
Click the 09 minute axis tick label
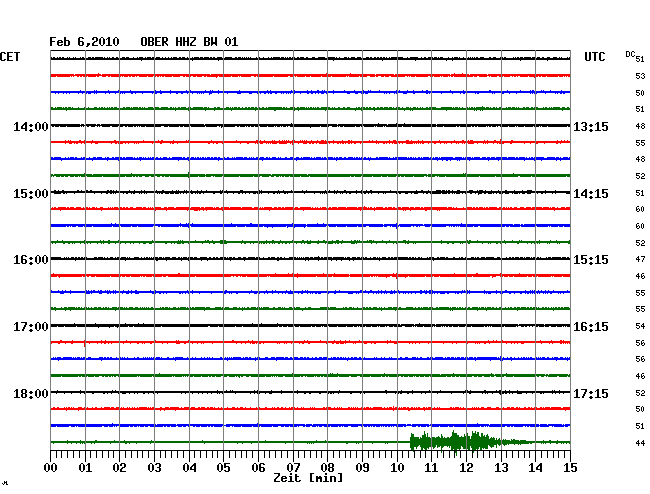[362, 467]
